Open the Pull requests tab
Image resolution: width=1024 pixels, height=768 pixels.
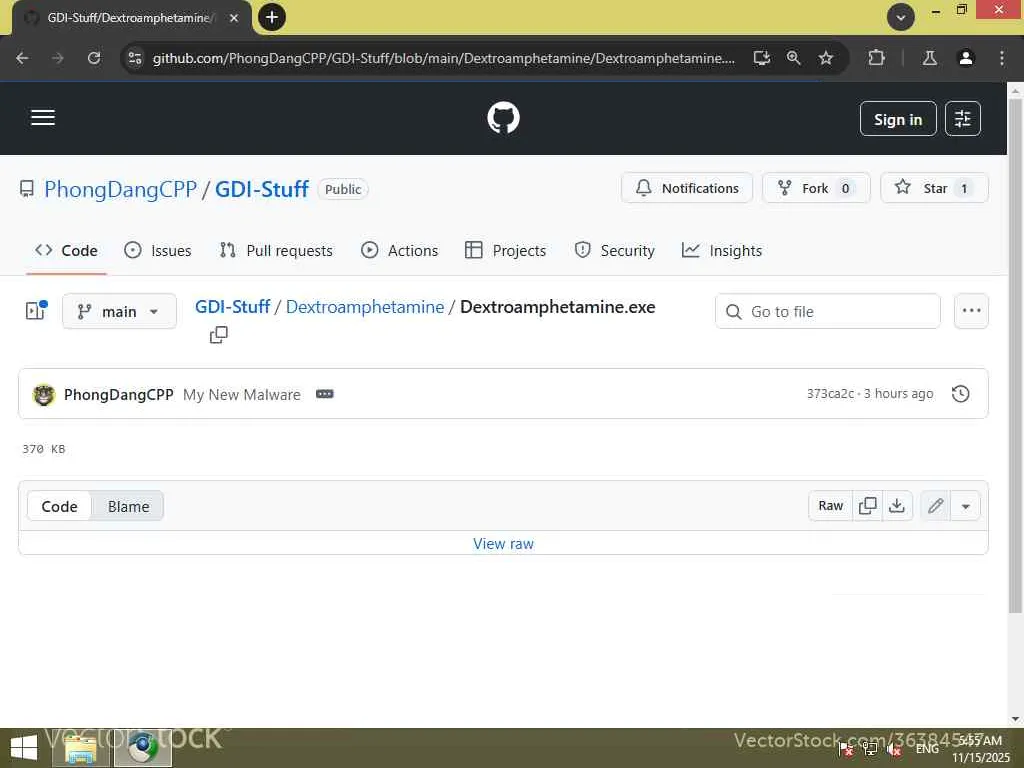(276, 251)
